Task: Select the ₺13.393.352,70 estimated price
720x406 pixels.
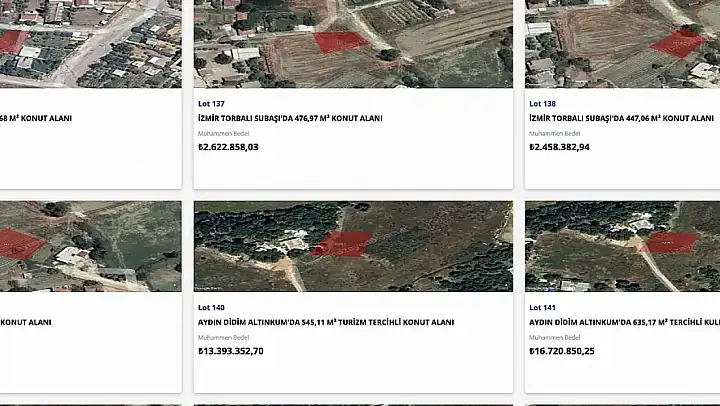Action: tap(231, 351)
